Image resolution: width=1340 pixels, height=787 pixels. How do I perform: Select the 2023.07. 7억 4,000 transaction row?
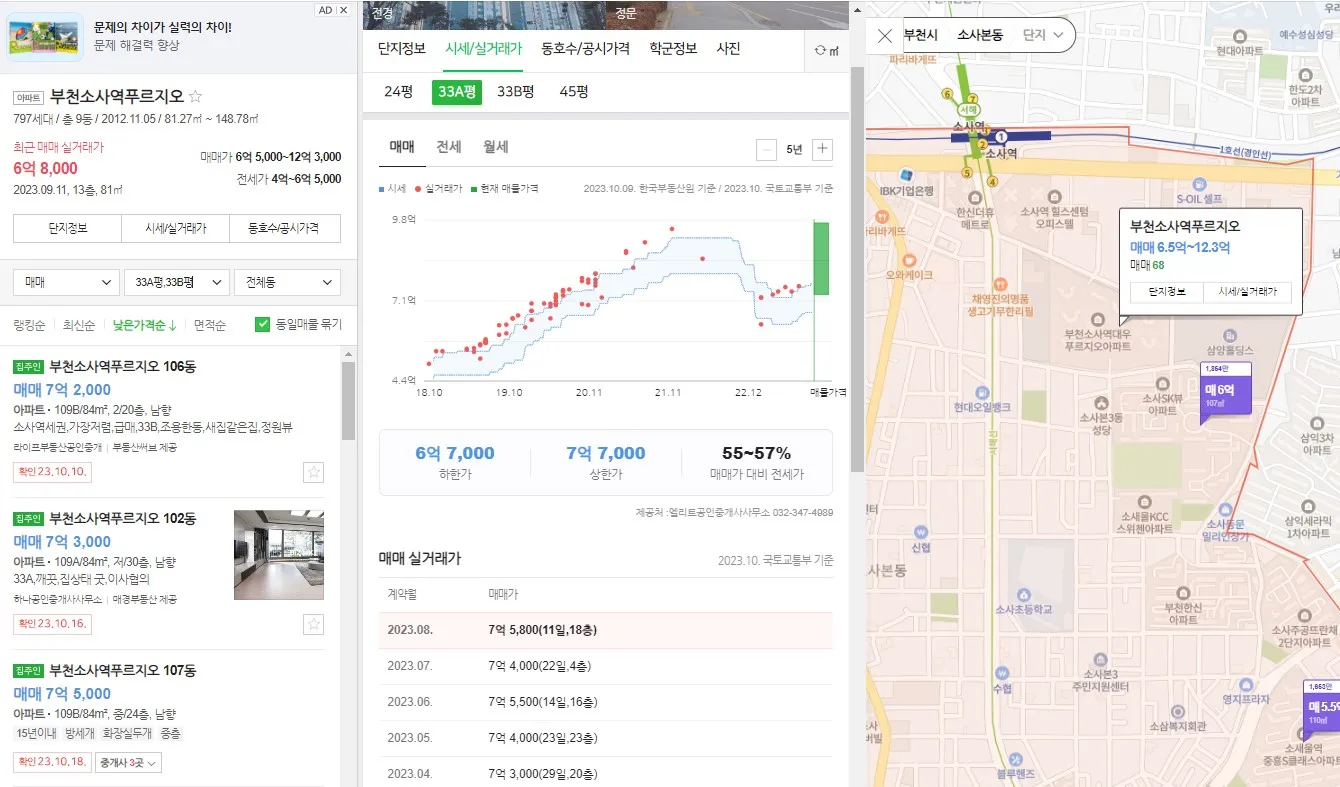point(605,666)
